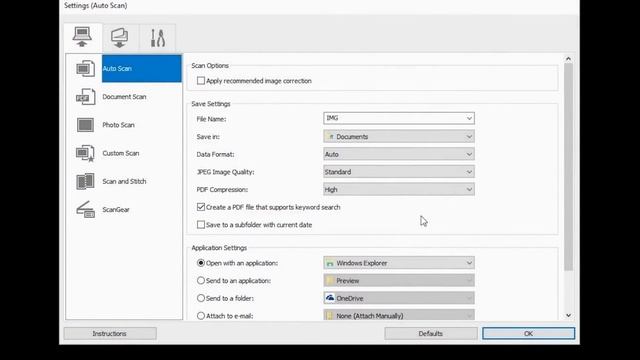Open the Save in Documents dropdown
640x360 pixels.
pos(399,137)
